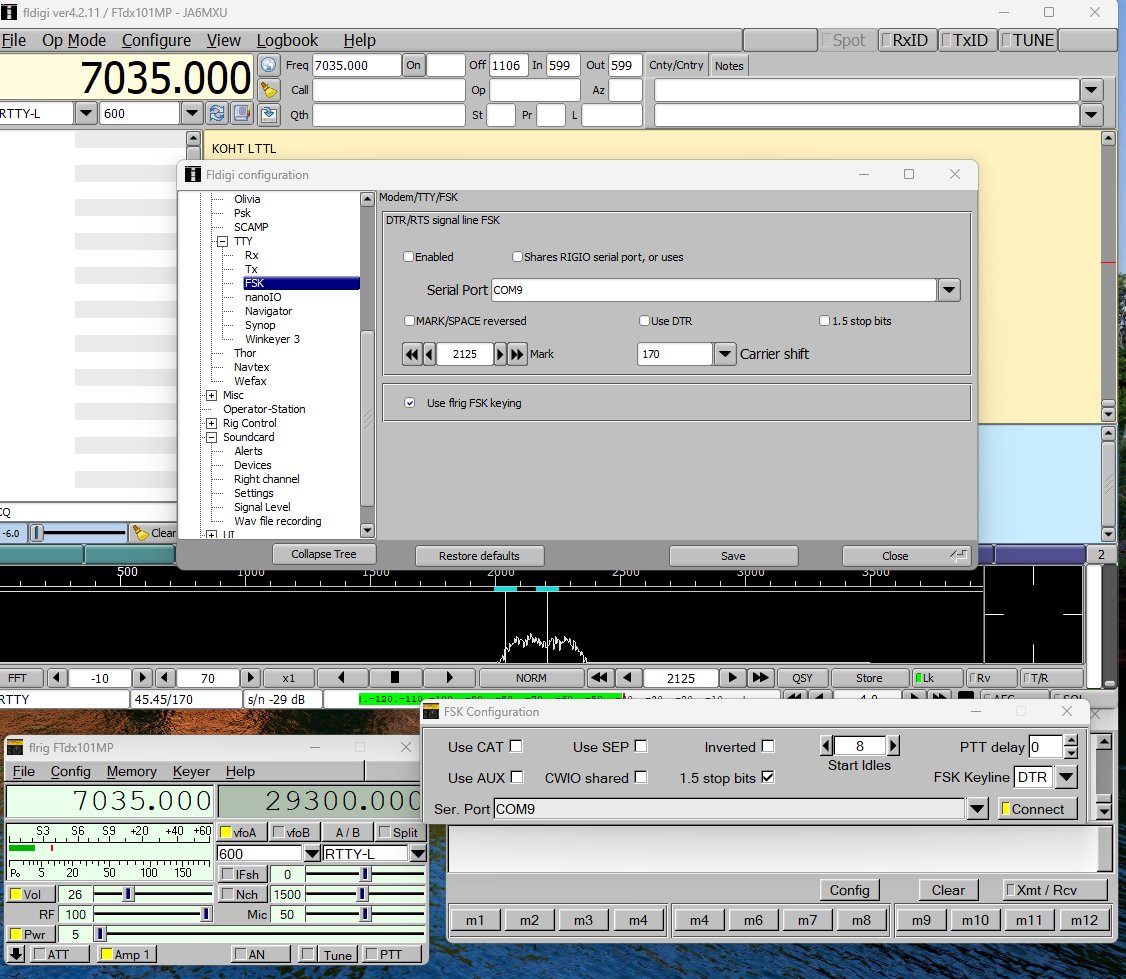Toggle Shares RIGIO serial port checkbox
Screen dimensions: 1126x979
(x=517, y=256)
